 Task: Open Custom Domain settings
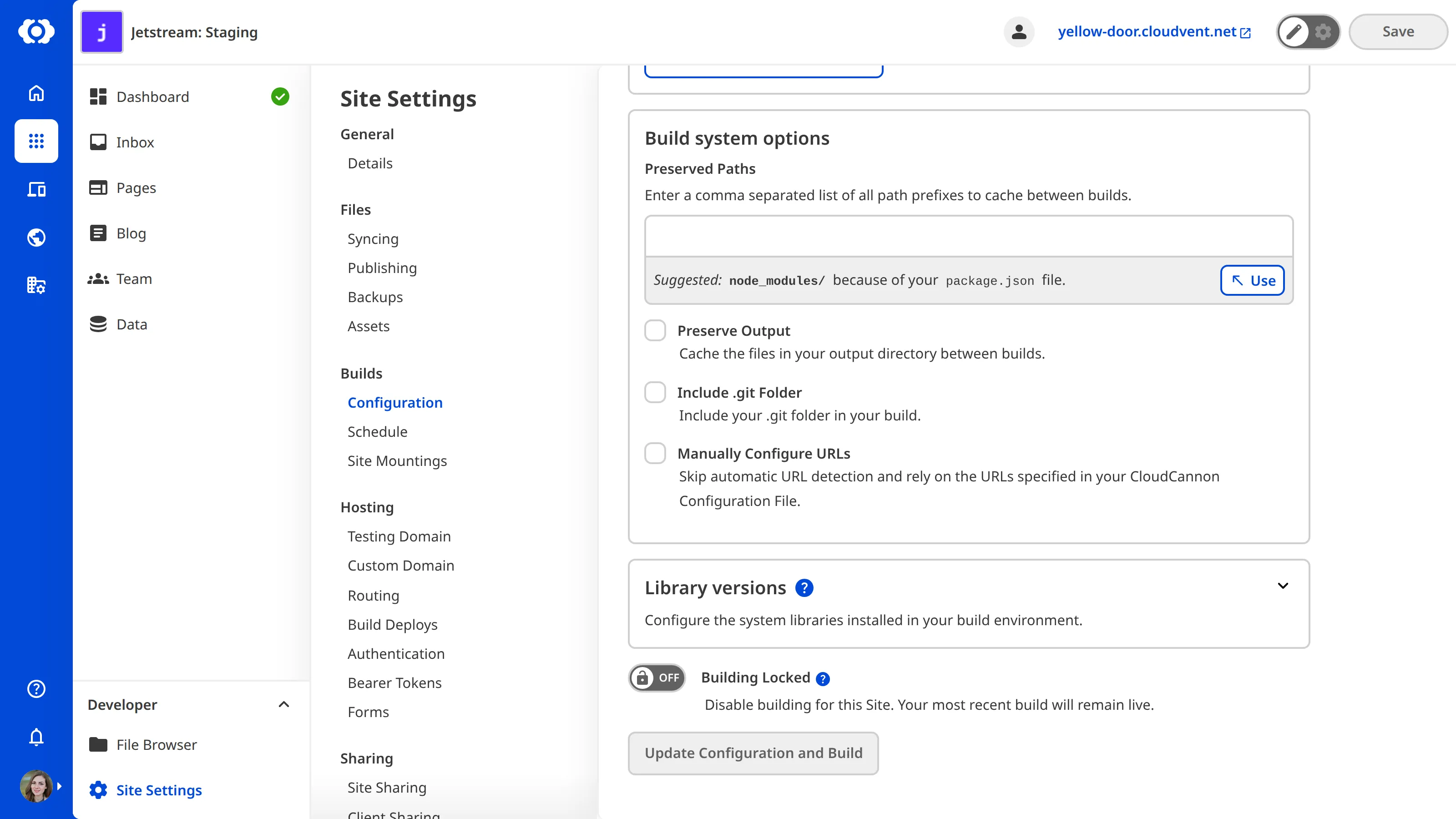(x=401, y=566)
